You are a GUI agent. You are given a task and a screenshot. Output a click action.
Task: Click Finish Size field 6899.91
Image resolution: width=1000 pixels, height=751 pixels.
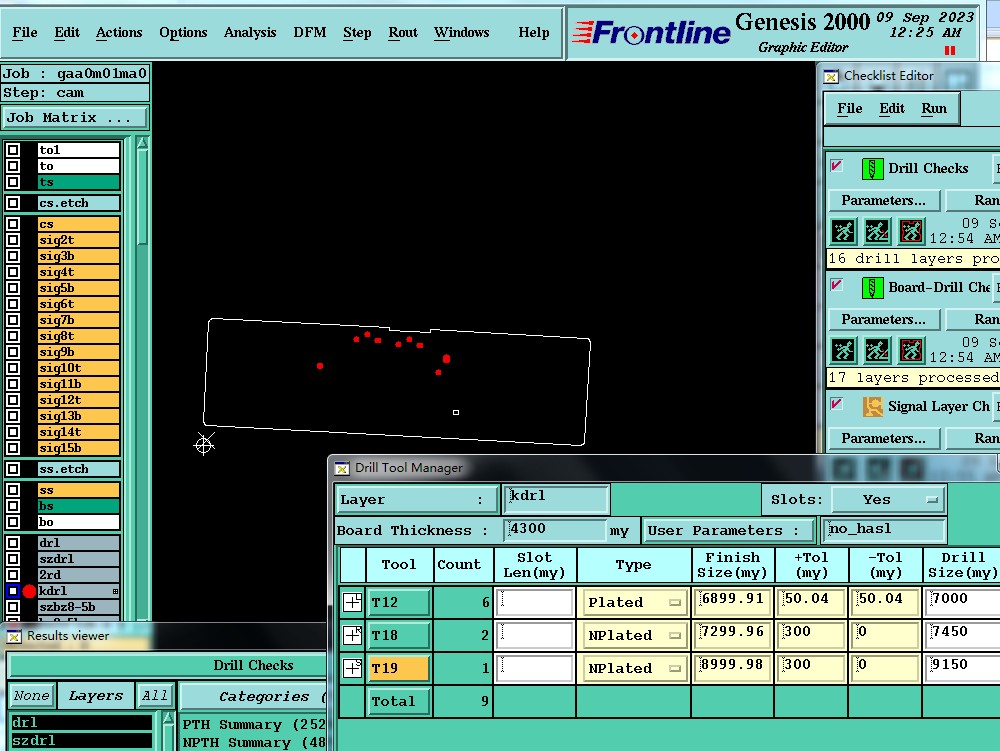coord(732,601)
